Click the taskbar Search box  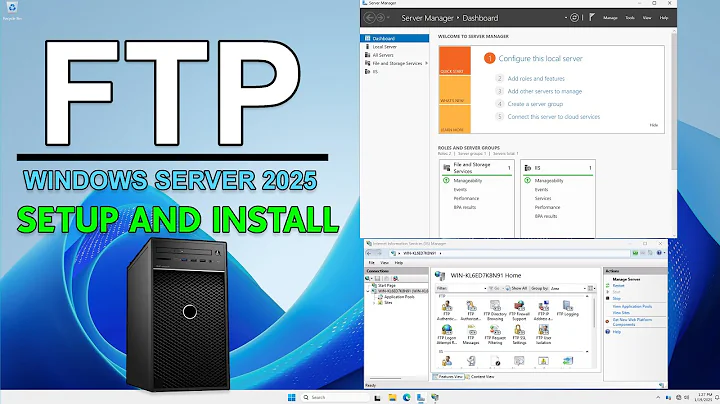pyautogui.click(x=335, y=398)
